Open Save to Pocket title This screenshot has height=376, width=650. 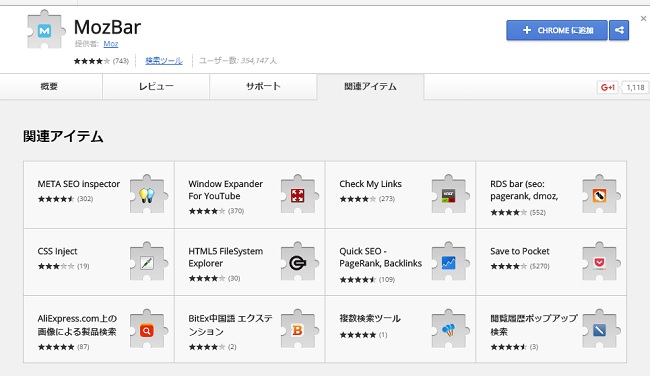pos(519,251)
